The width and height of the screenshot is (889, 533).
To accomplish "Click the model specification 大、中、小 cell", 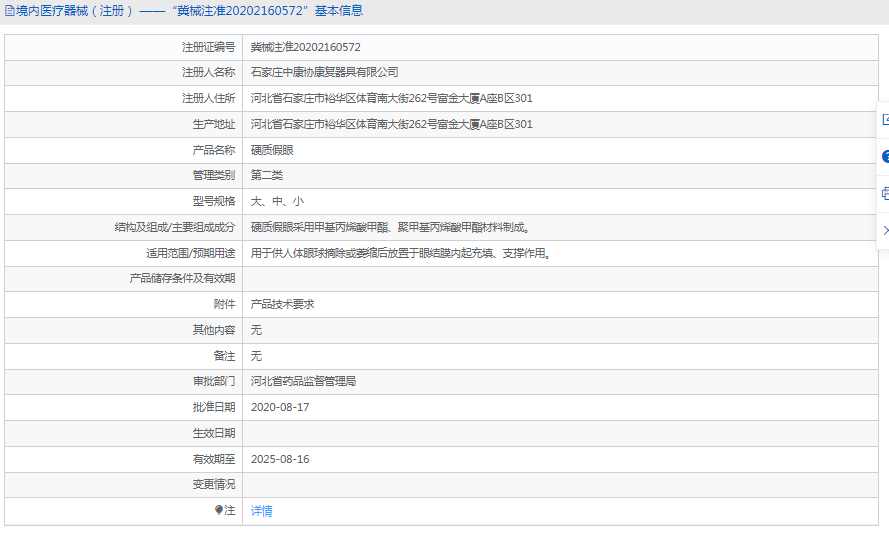I will coord(277,201).
